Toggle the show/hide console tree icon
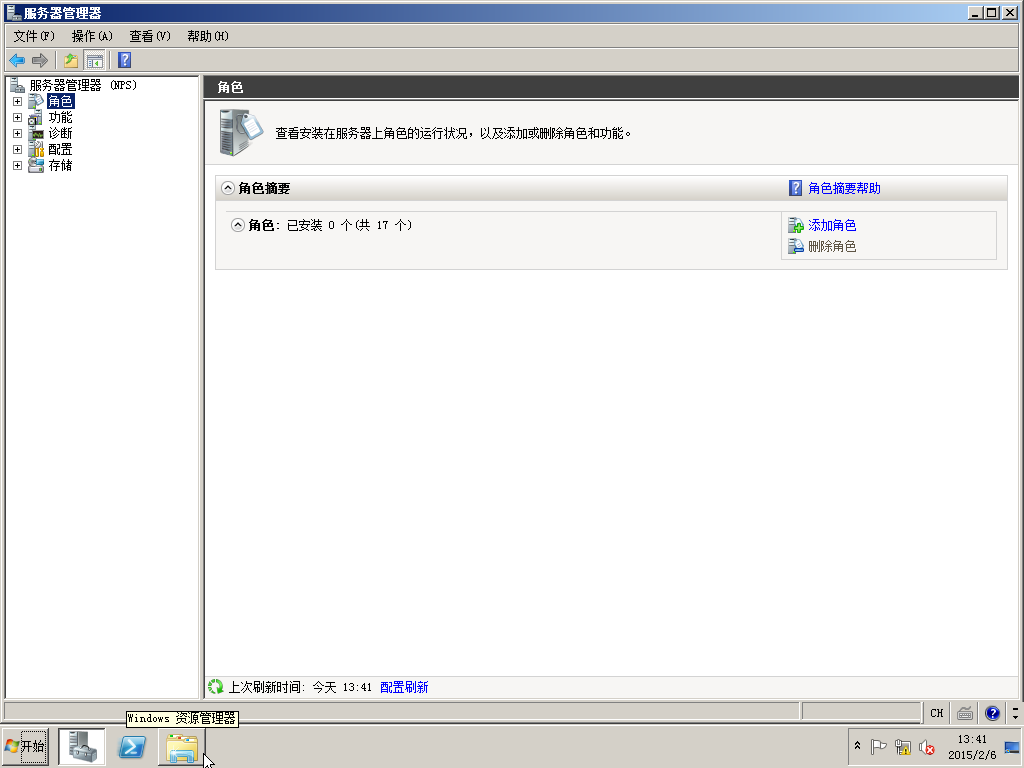This screenshot has width=1024, height=768. 95,61
